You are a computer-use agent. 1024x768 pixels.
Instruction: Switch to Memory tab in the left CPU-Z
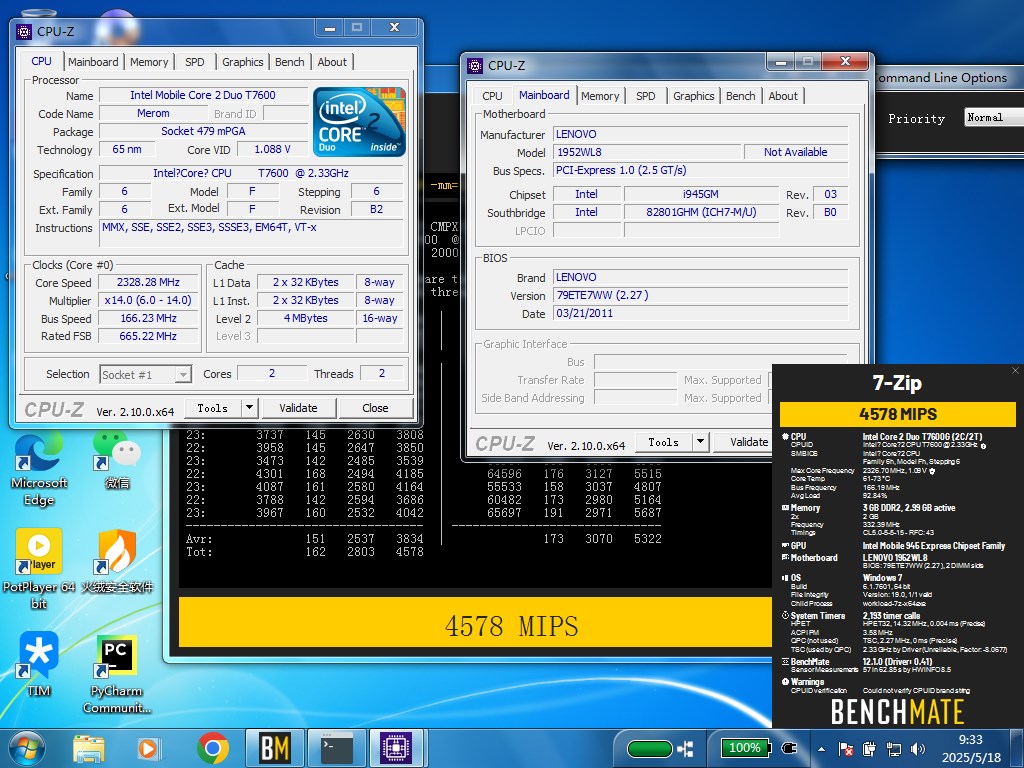coord(149,62)
